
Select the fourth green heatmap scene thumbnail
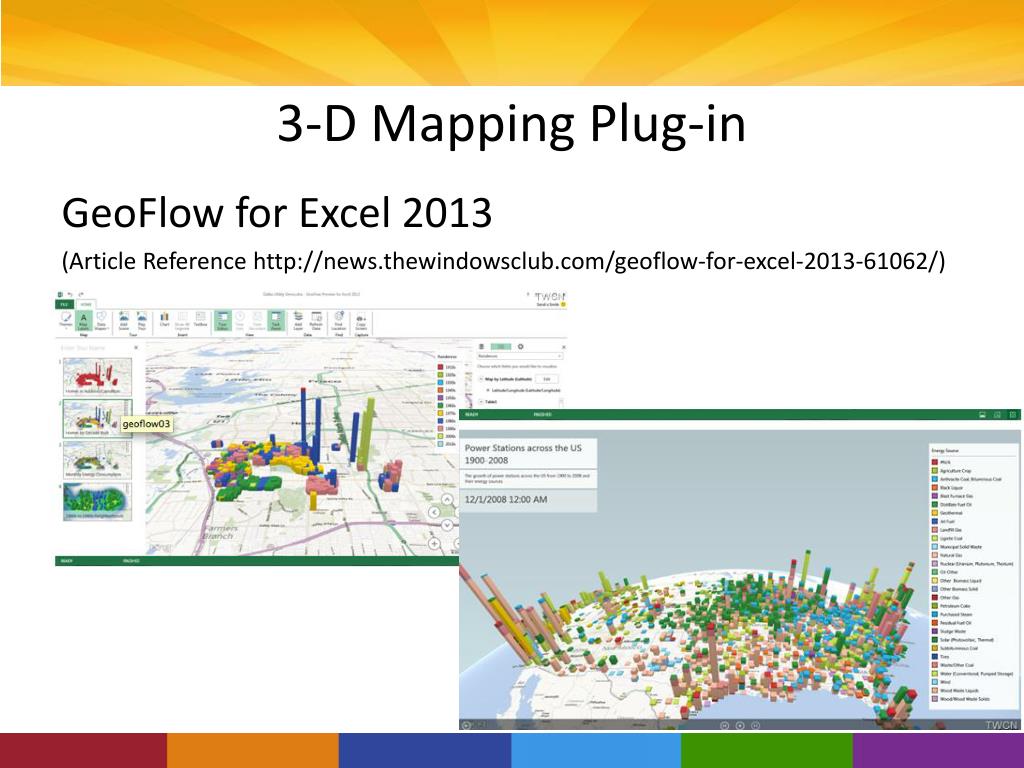point(97,502)
